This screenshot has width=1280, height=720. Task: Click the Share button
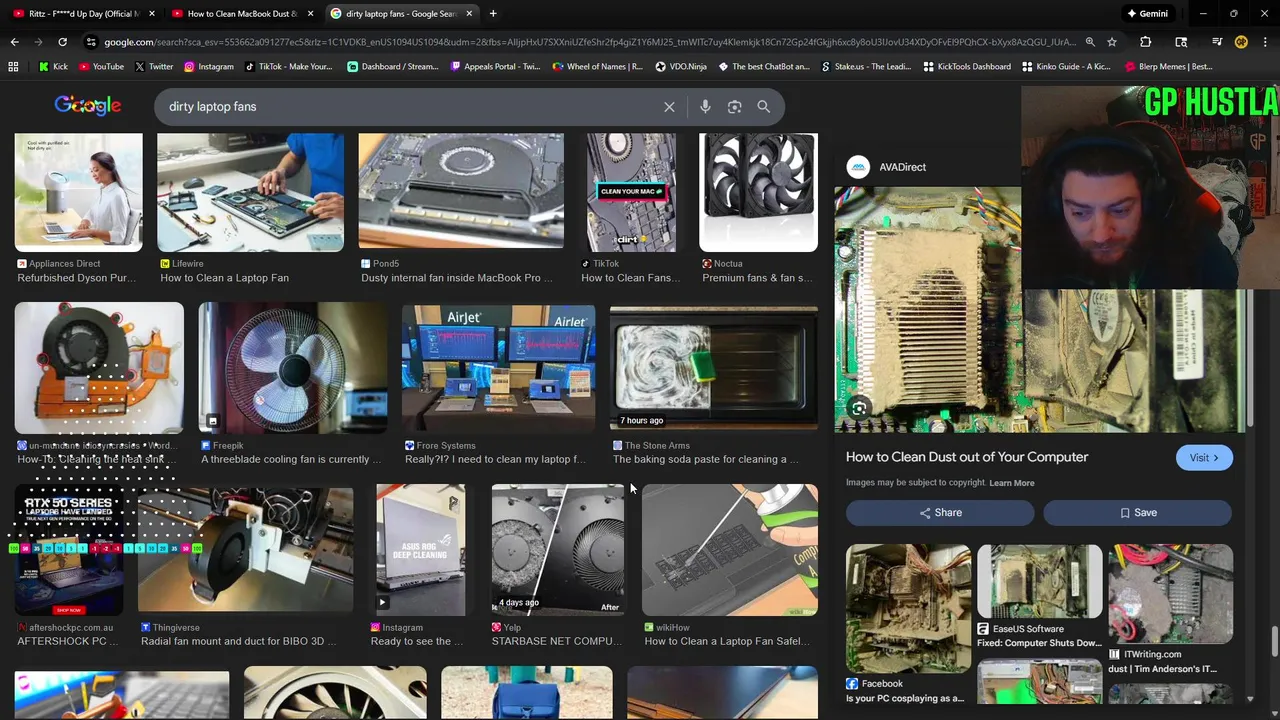(940, 513)
